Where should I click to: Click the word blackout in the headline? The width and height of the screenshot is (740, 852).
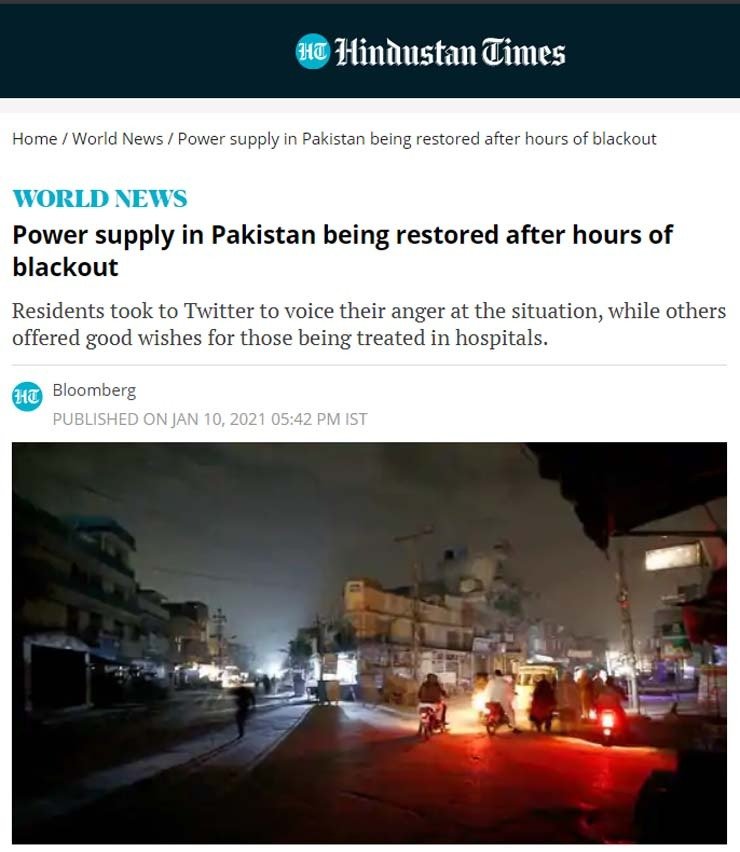(65, 267)
